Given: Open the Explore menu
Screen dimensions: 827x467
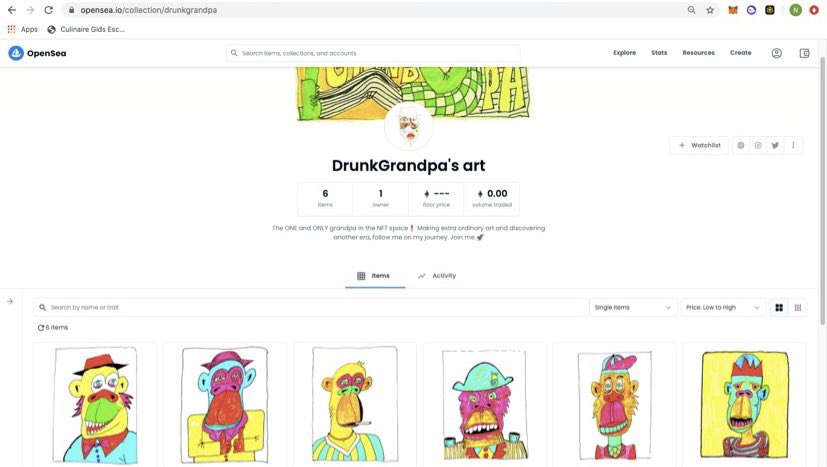Looking at the screenshot, I should 624,53.
